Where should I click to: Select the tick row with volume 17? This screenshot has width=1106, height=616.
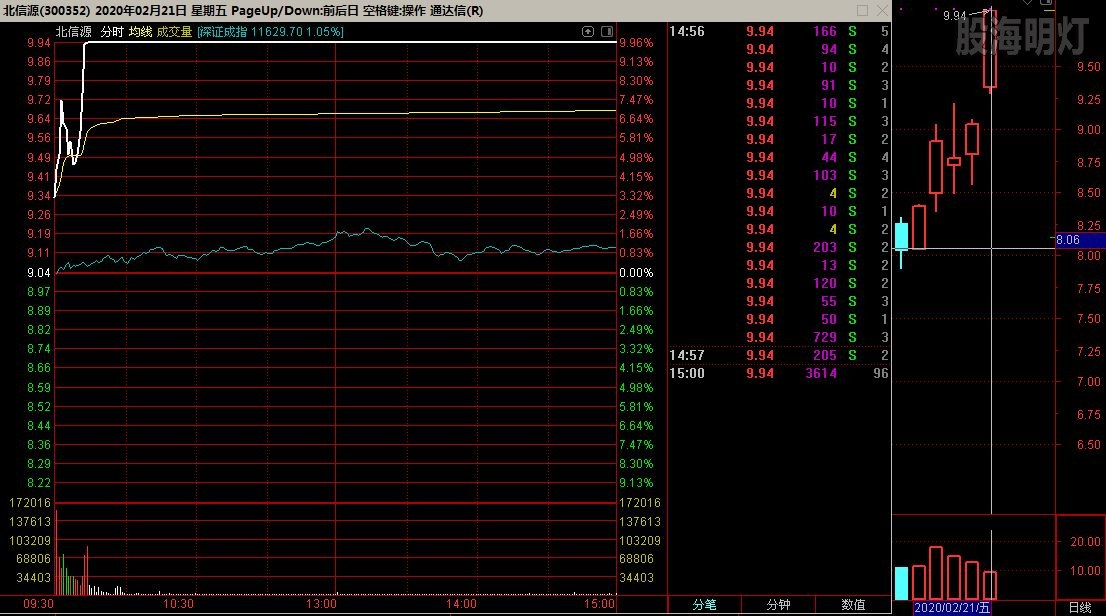(x=779, y=140)
